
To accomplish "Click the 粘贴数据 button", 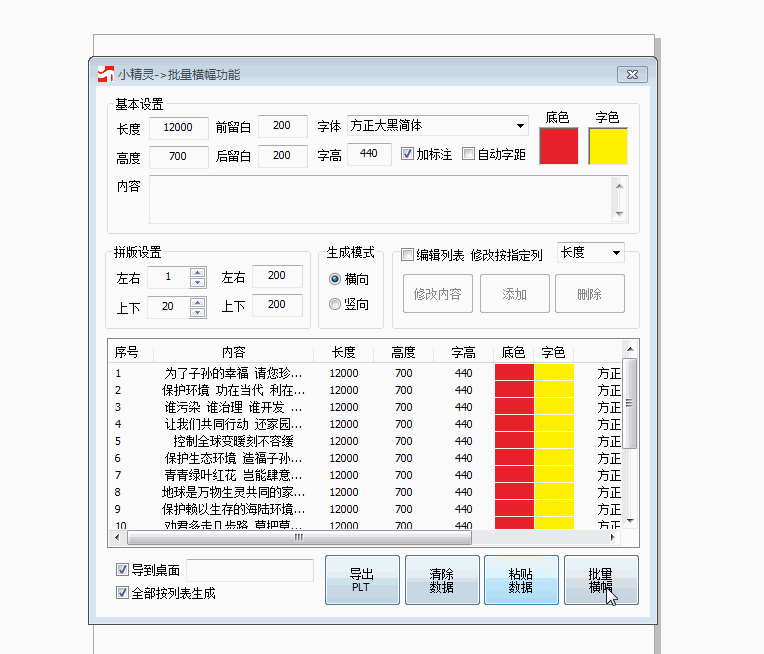I will (521, 580).
